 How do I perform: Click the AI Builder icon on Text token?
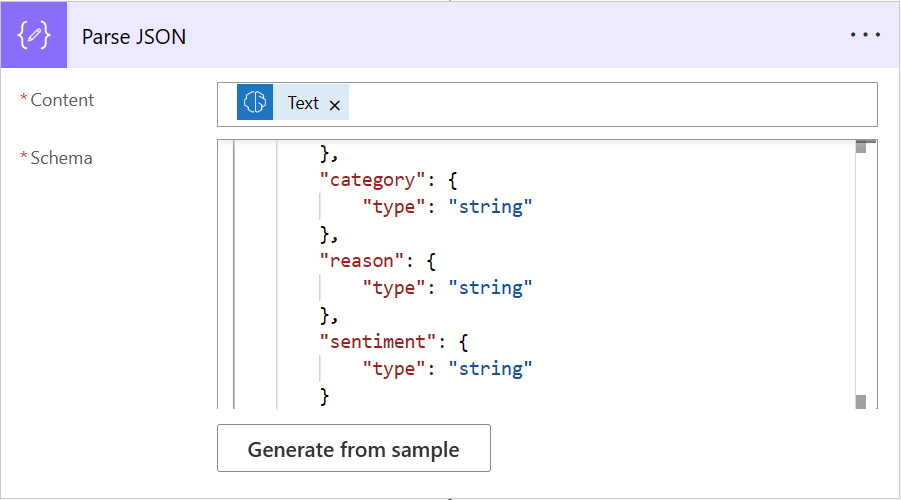tap(255, 103)
